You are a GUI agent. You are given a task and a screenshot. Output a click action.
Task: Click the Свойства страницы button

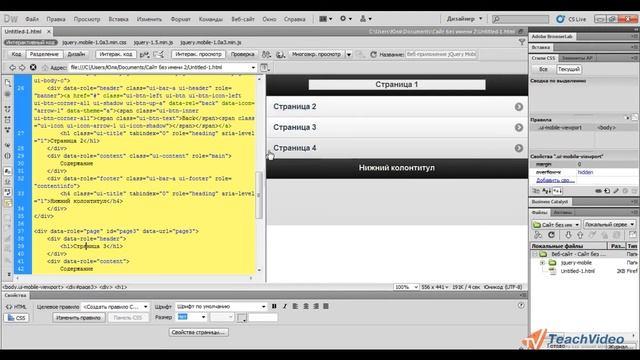point(198,332)
